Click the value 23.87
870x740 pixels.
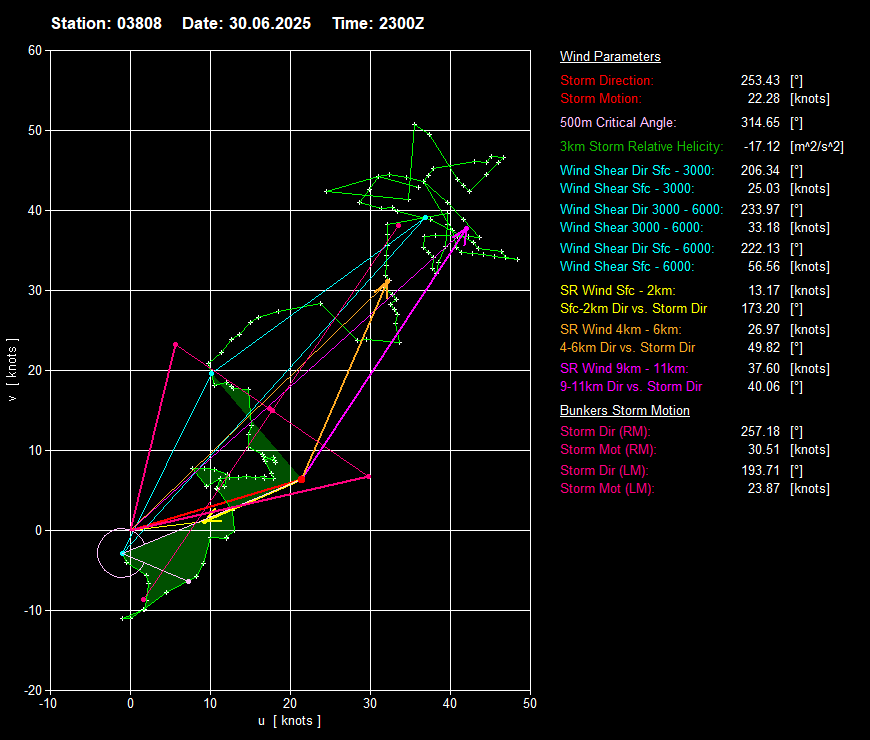pyautogui.click(x=763, y=489)
